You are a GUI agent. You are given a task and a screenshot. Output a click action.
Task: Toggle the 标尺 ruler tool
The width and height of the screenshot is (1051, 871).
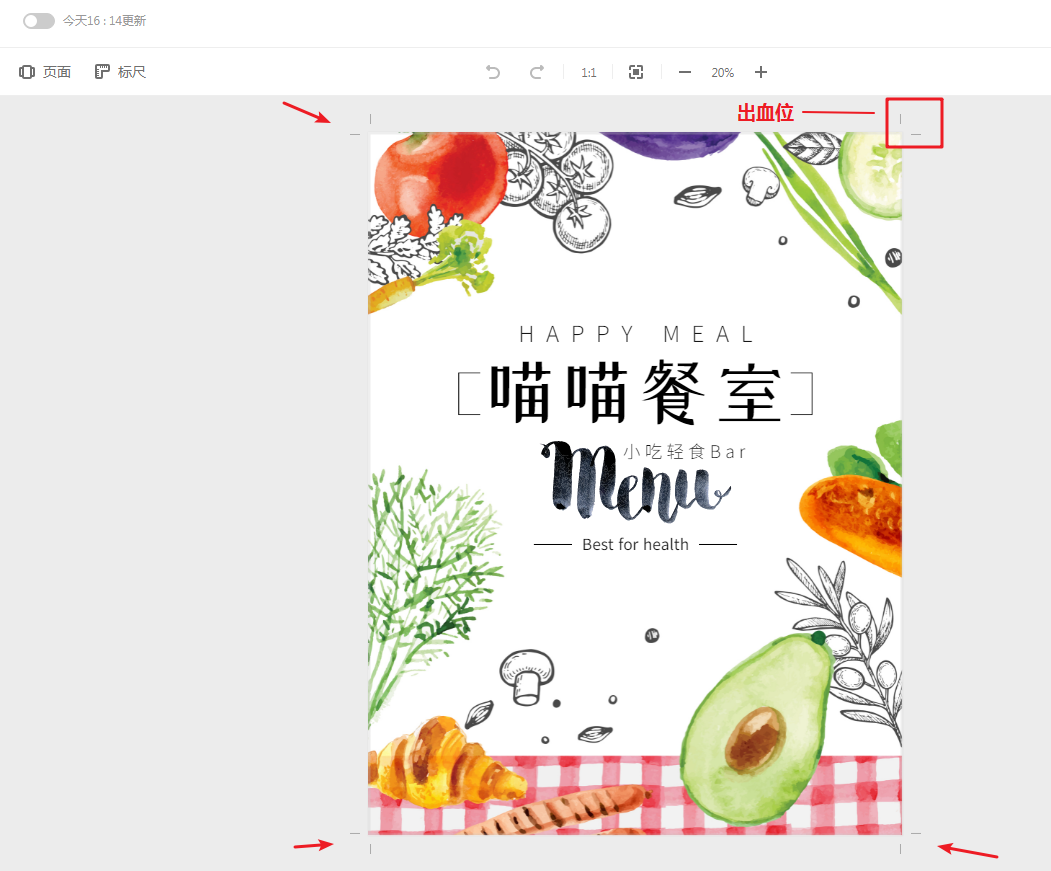click(121, 72)
